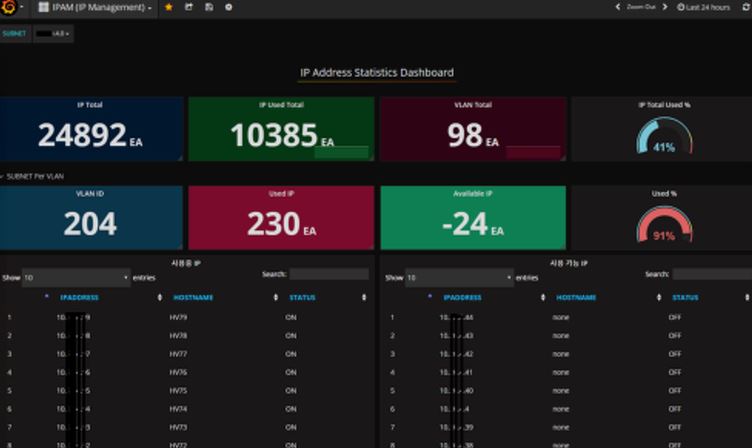Save the dashboard with the disk icon
This screenshot has width=752, height=448.
coord(209,7)
